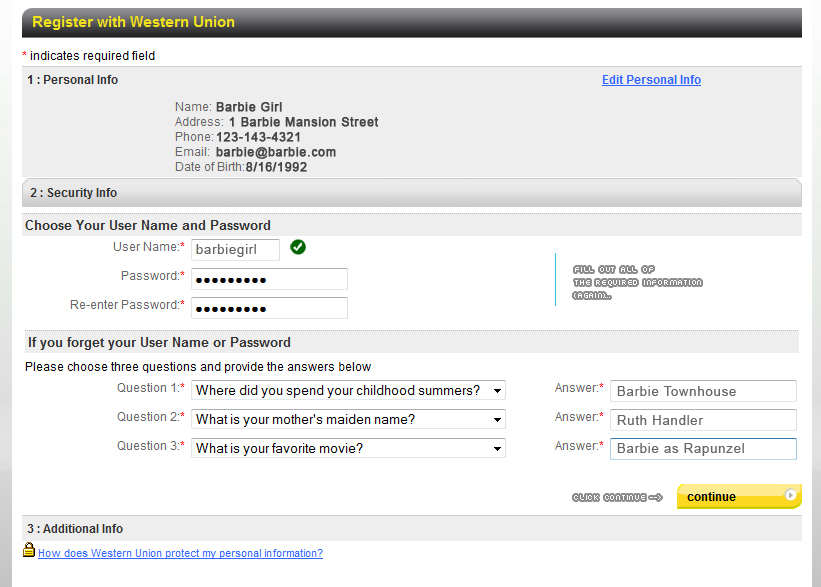
Task: Click the Barbie Townhouse answer field
Action: point(703,391)
